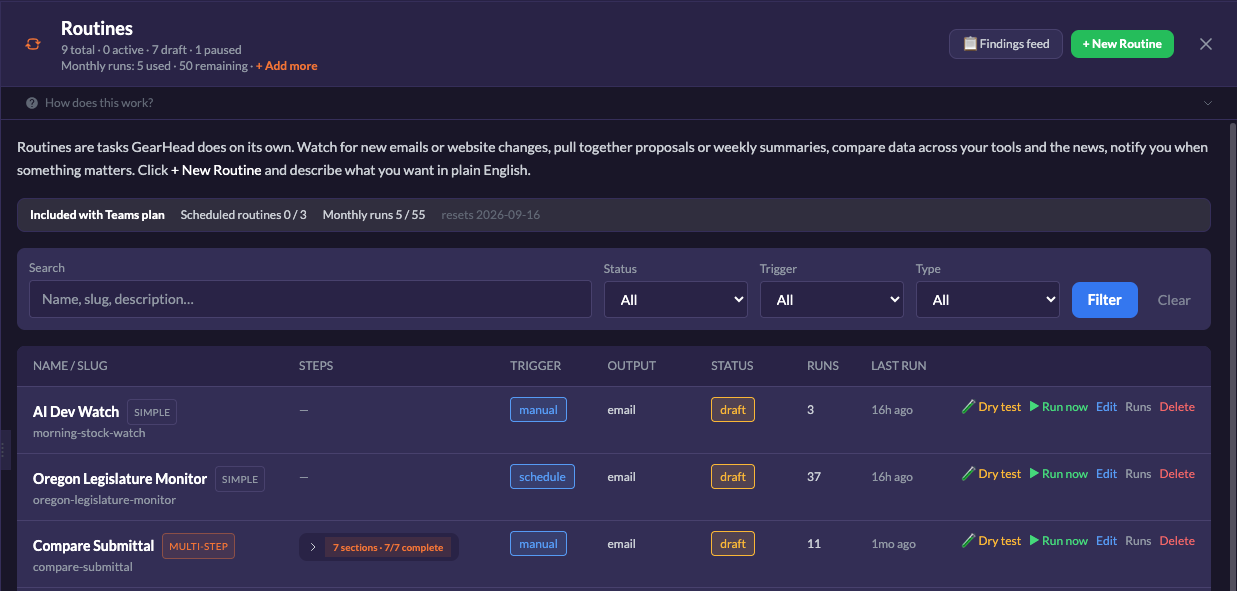Expand the '7 sections · 7/7 complete' steps
Viewport: 1237px width, 591px height.
click(379, 547)
